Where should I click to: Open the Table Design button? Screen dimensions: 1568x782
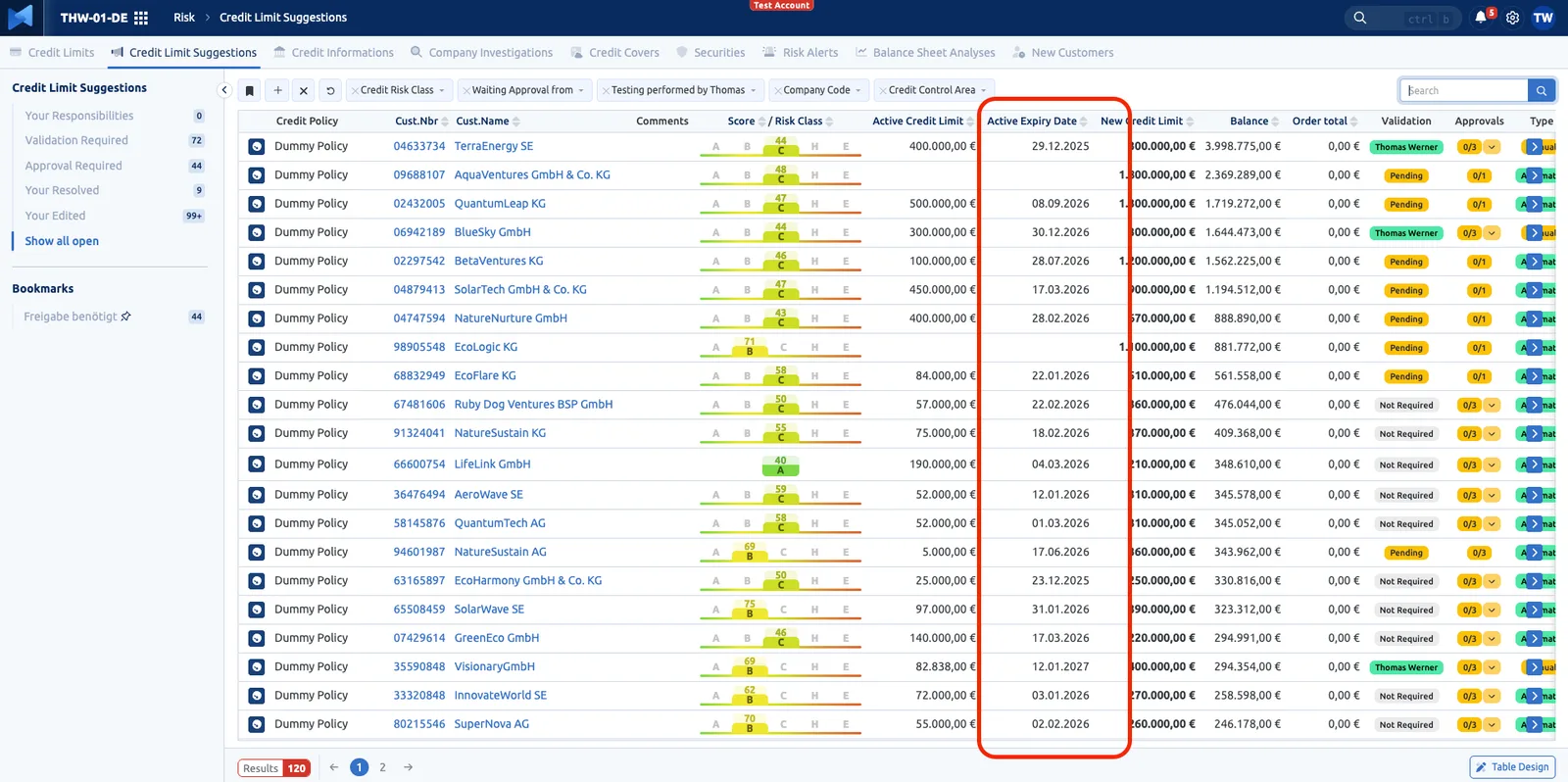(x=1512, y=767)
